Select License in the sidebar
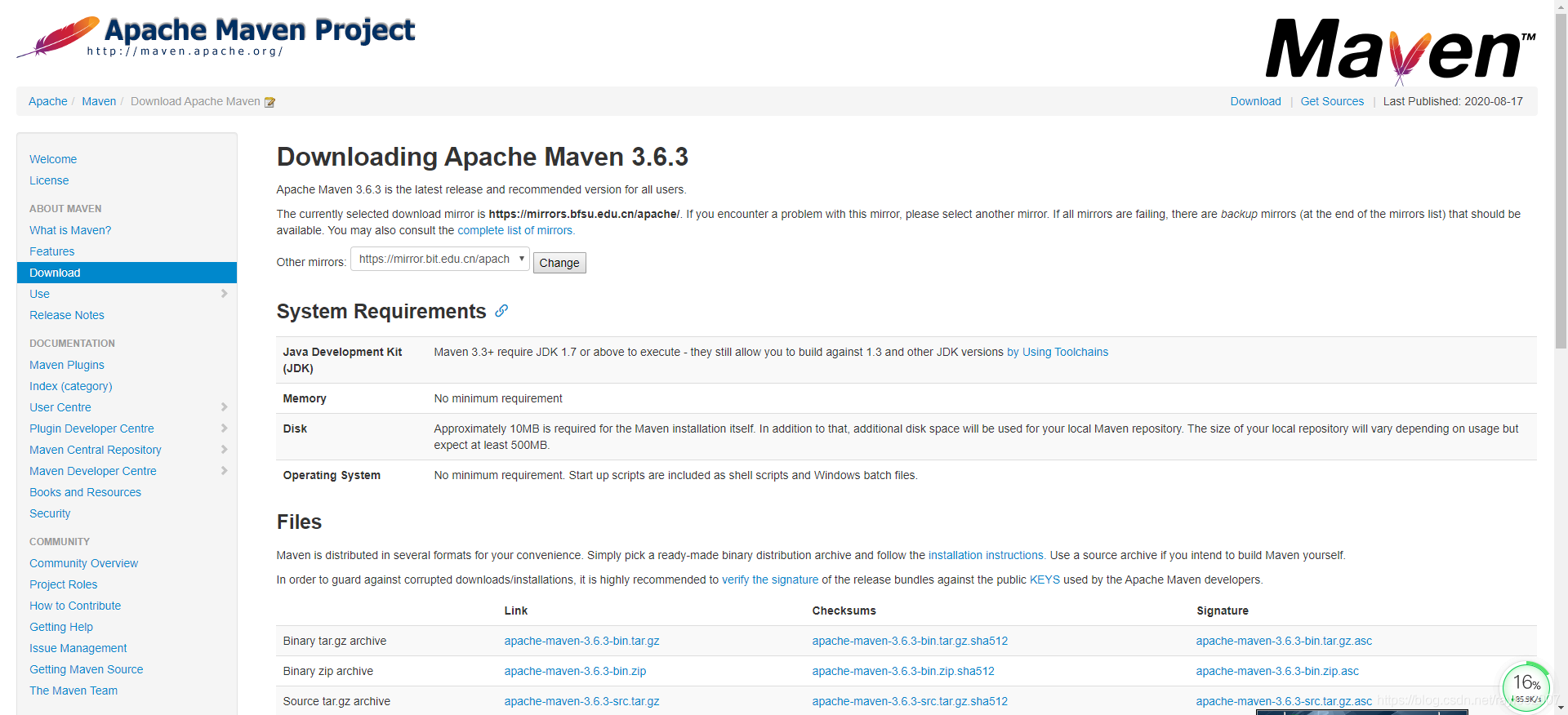Viewport: 1568px width, 715px height. [x=49, y=180]
